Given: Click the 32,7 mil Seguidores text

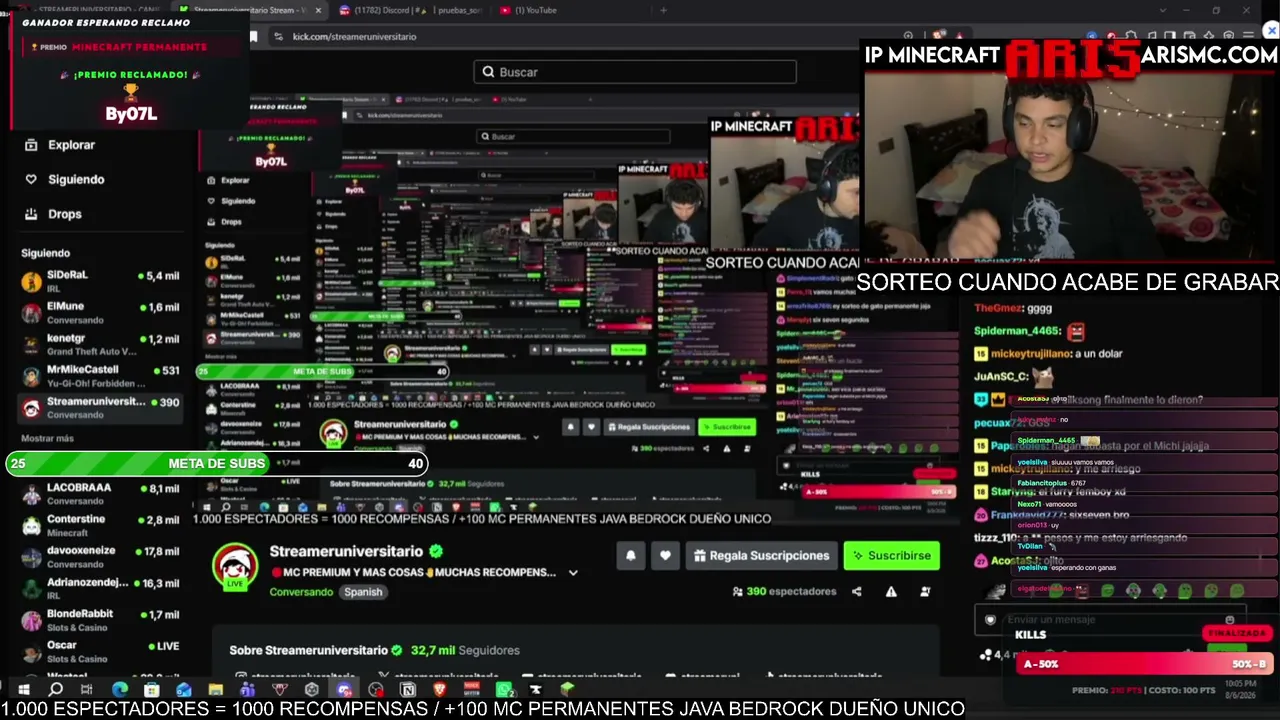Looking at the screenshot, I should (x=465, y=650).
